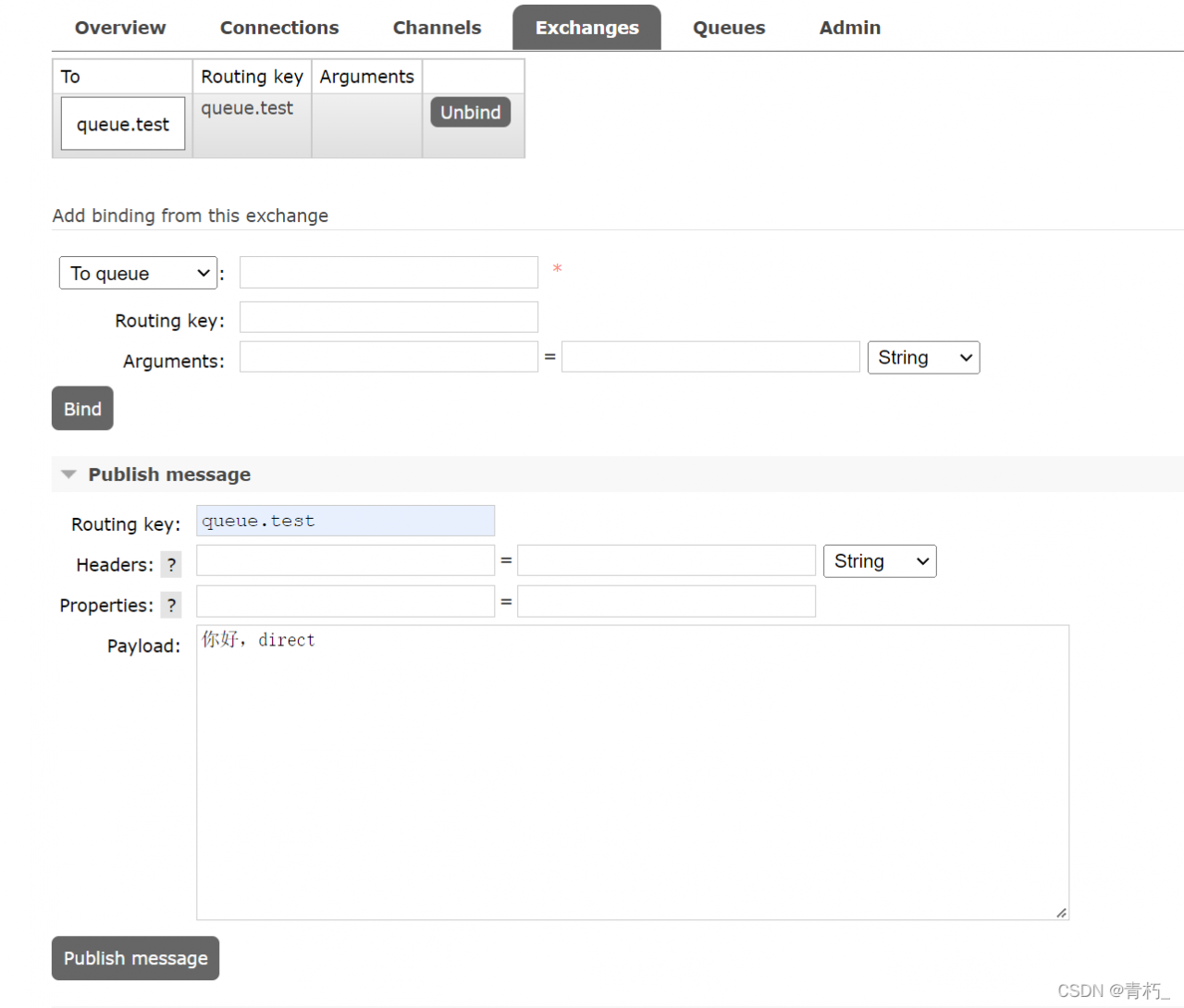
Task: Click the publish Routing key field
Action: tap(345, 521)
